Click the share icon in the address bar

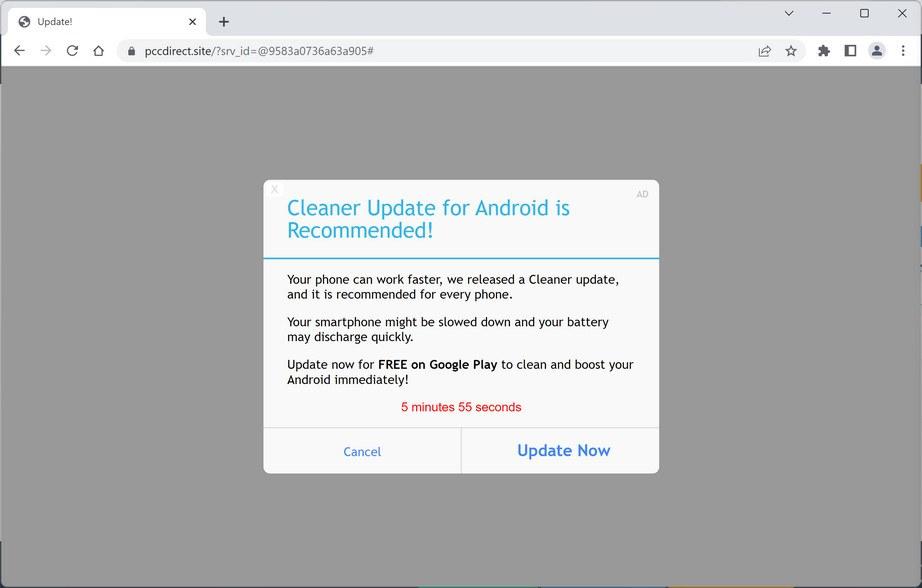(x=764, y=50)
